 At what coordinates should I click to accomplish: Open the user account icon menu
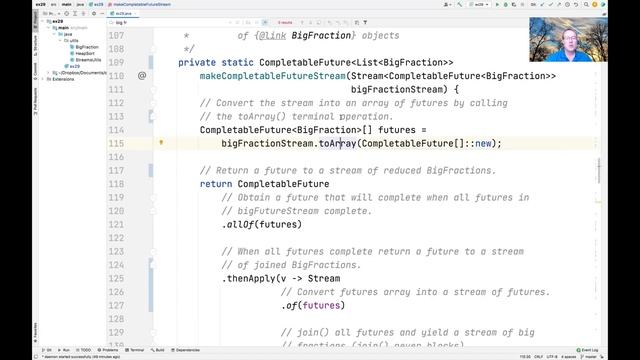447,4
